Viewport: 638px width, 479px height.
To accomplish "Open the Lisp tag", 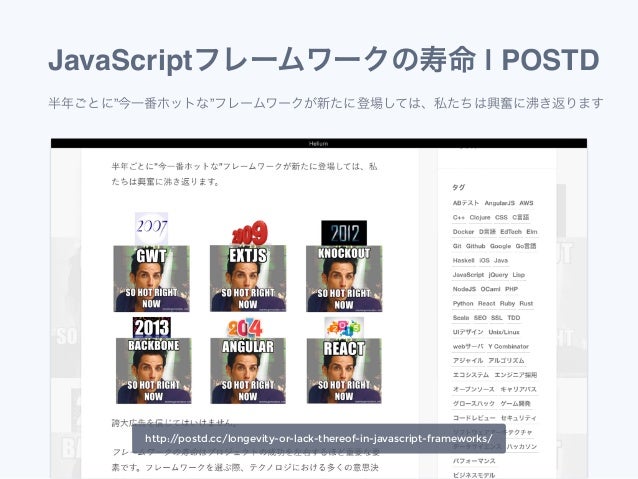I will [518, 275].
